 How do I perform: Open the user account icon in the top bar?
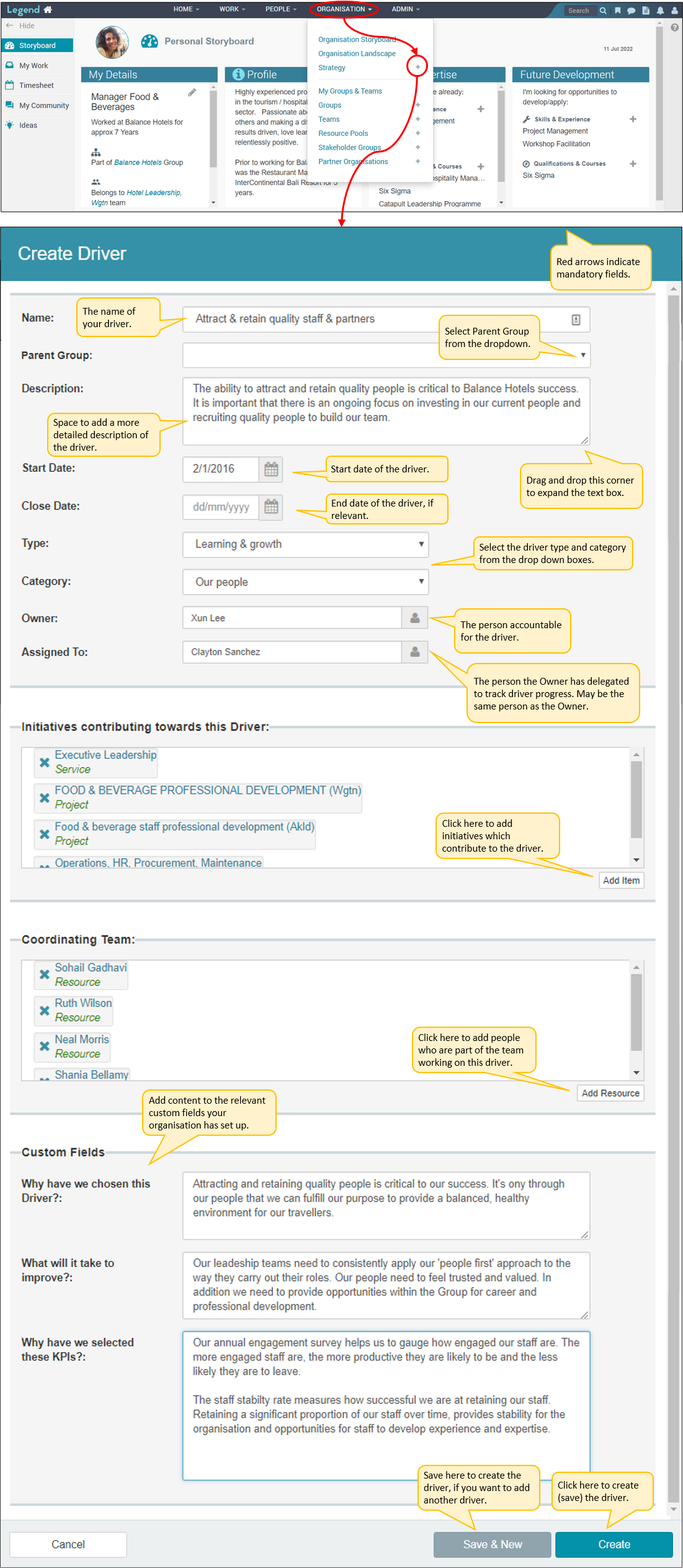tap(674, 11)
